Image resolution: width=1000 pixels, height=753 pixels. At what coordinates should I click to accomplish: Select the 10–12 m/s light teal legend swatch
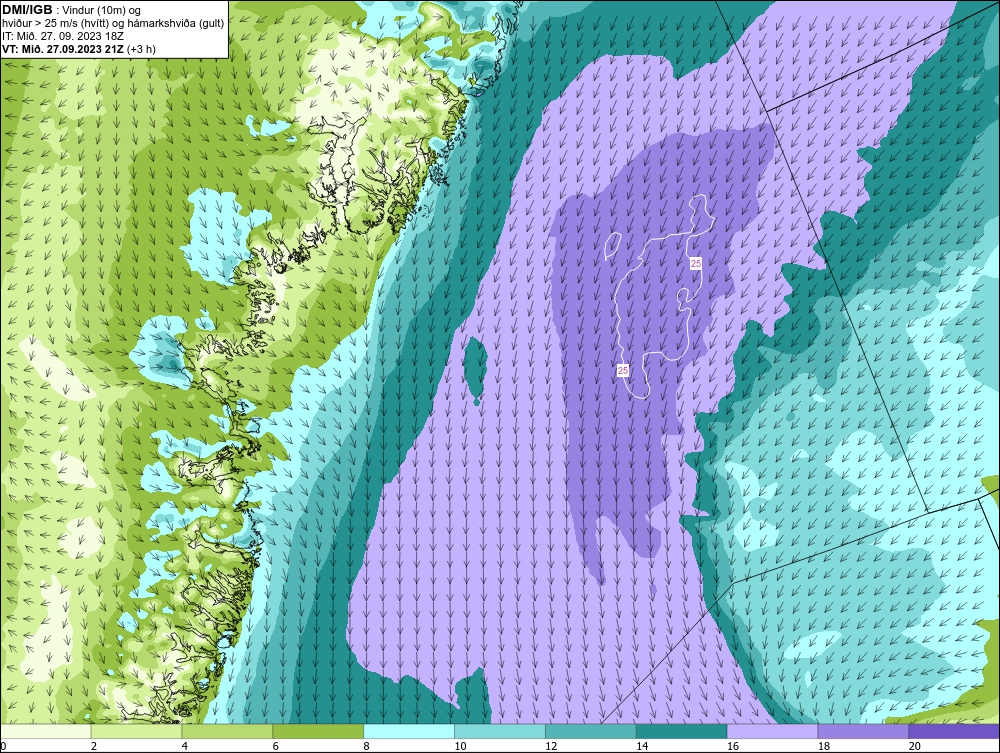[500, 731]
